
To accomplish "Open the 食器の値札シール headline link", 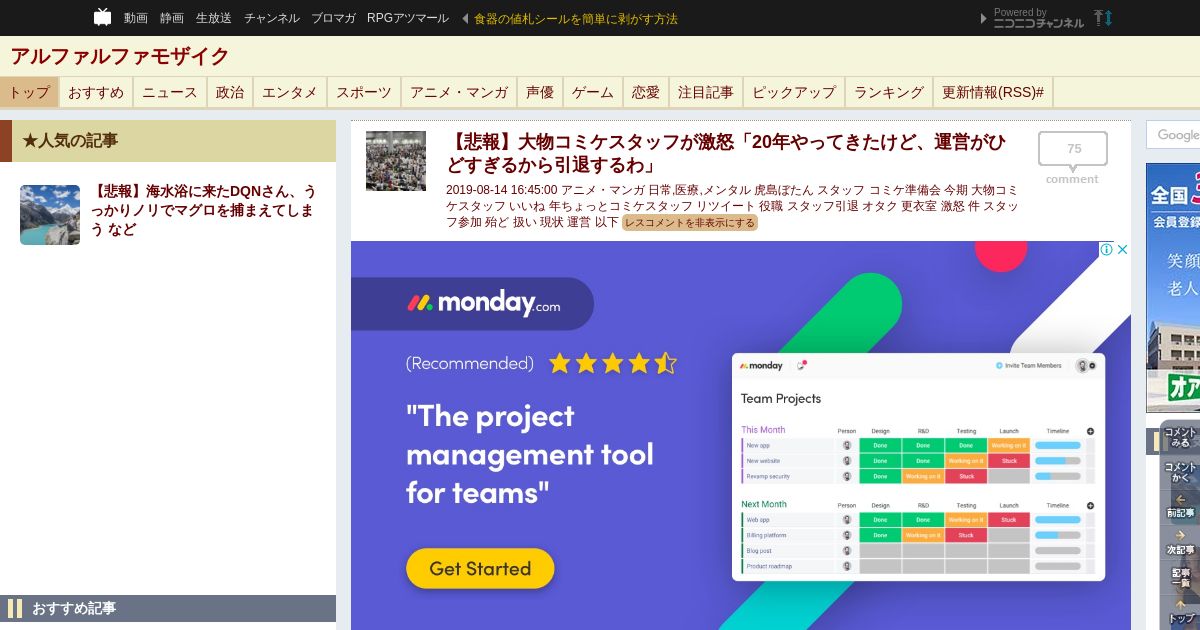I will (x=576, y=19).
